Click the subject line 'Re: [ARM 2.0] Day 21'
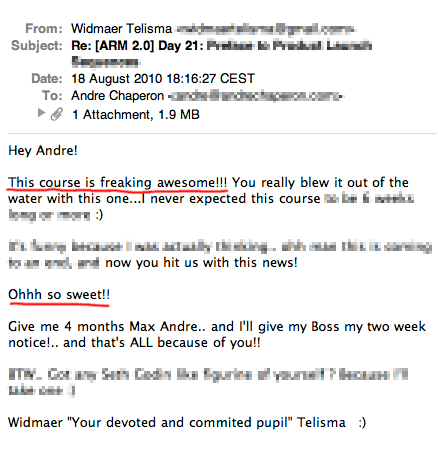Viewport: 438px width, 454px height. [x=137, y=46]
